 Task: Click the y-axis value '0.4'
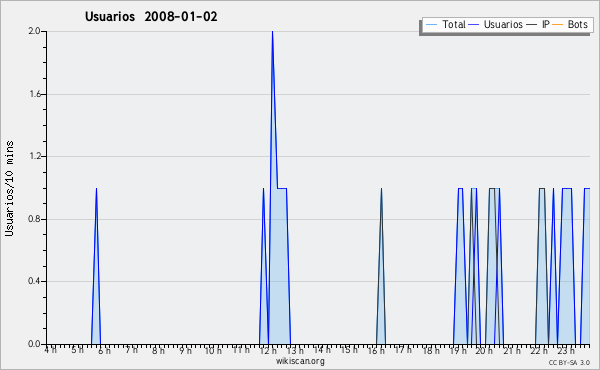tap(34, 281)
